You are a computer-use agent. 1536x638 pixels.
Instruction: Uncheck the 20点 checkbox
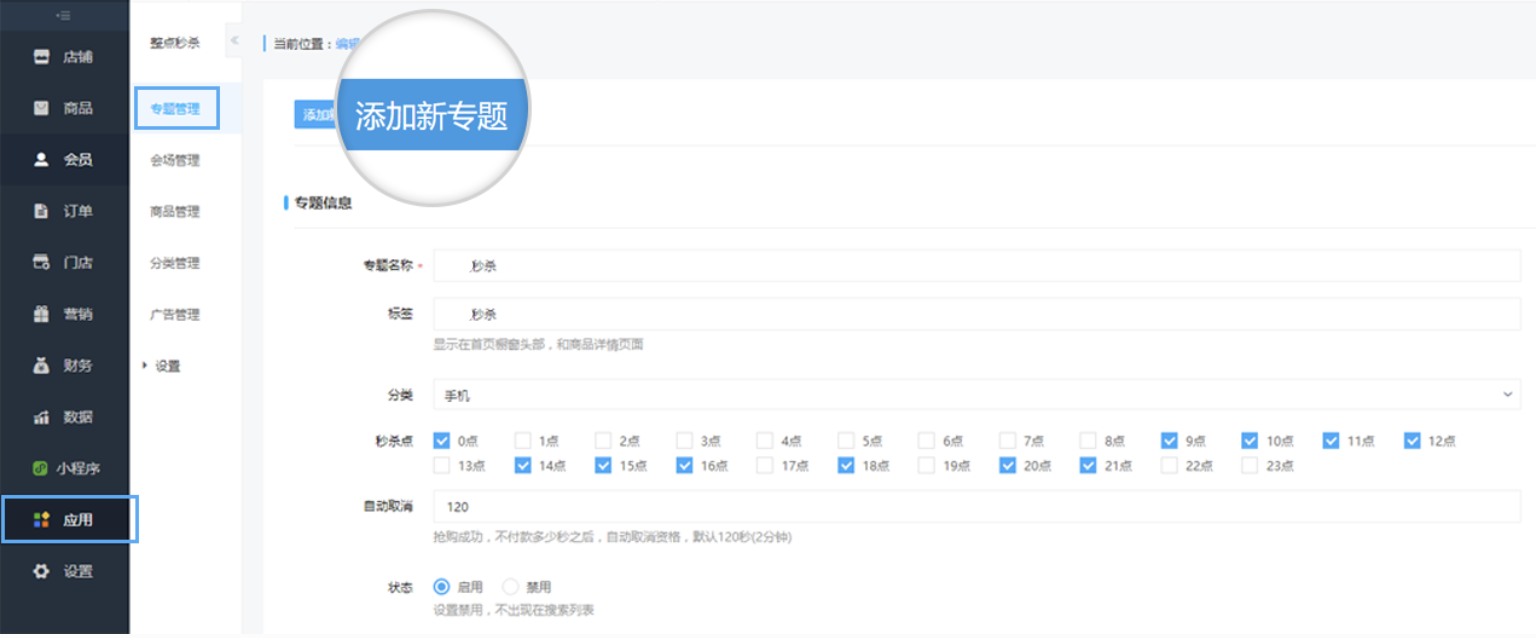(1008, 465)
